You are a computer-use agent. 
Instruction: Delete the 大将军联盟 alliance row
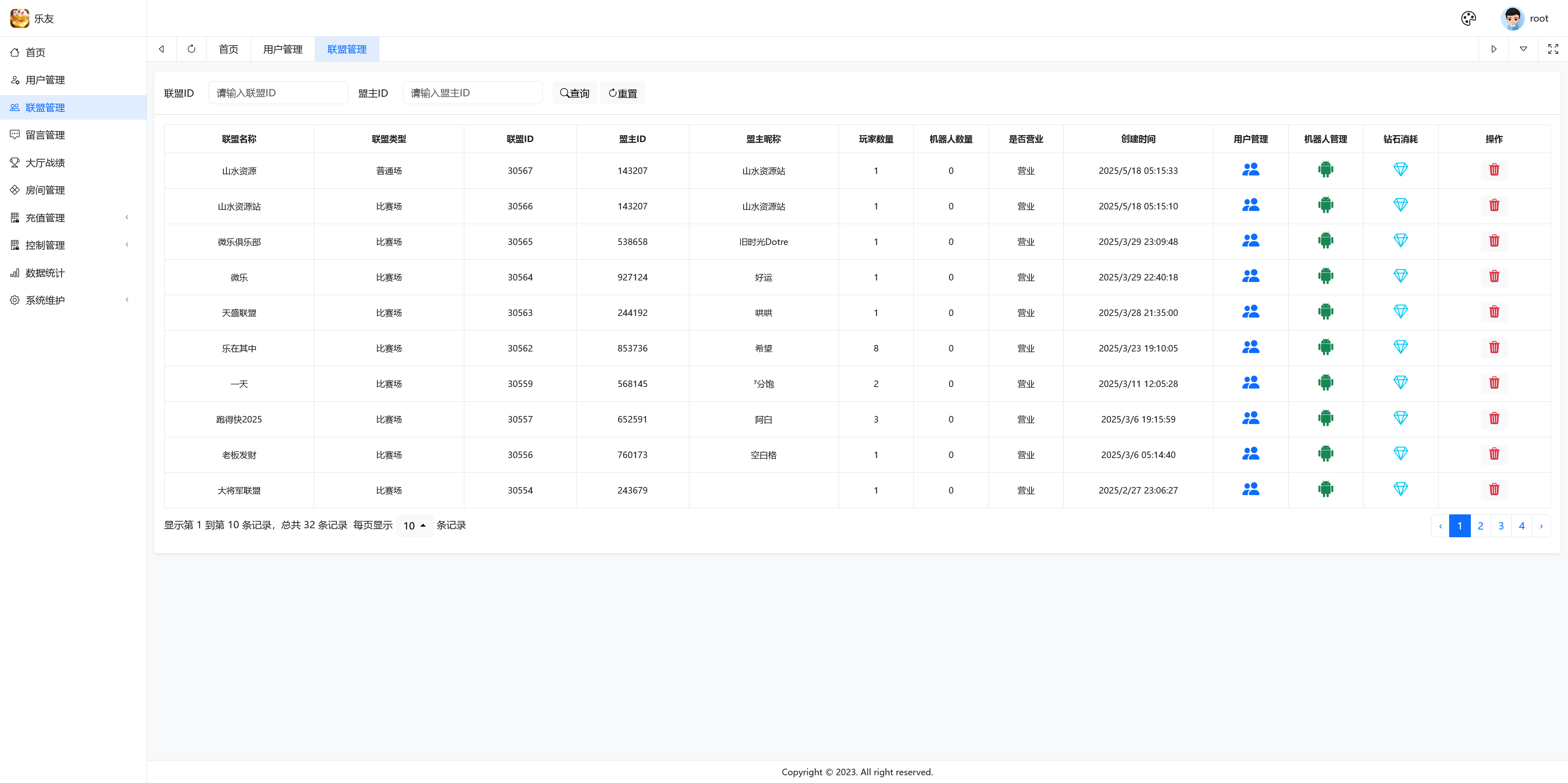pos(1494,489)
